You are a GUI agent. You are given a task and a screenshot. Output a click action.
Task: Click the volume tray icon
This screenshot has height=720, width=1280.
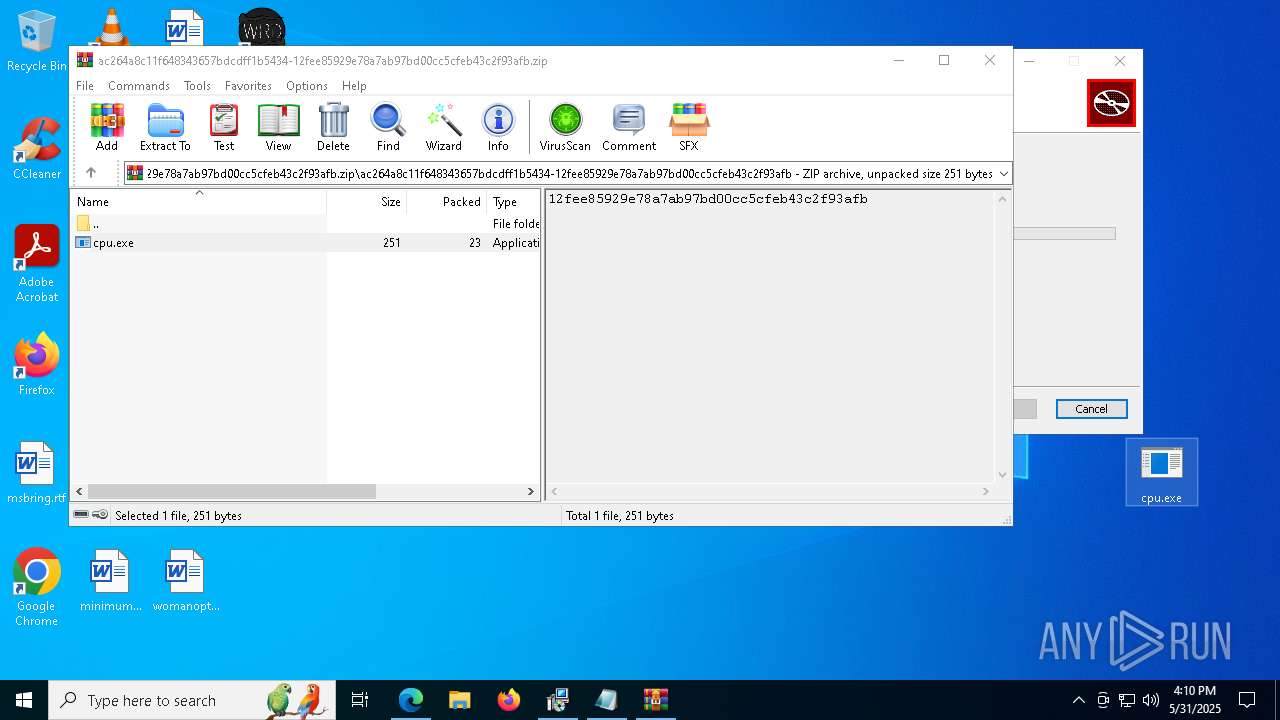coord(1150,700)
